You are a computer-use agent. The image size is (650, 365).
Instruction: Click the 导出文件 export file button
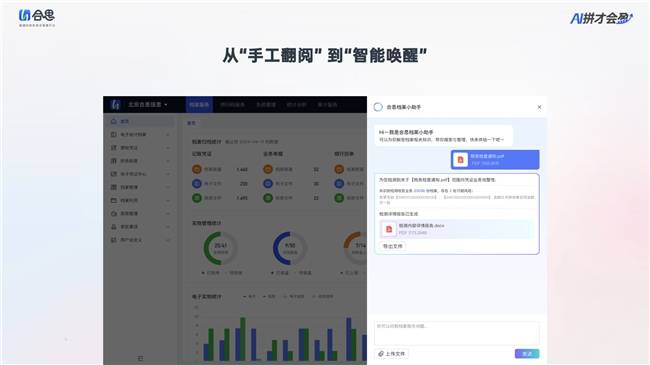tap(392, 246)
